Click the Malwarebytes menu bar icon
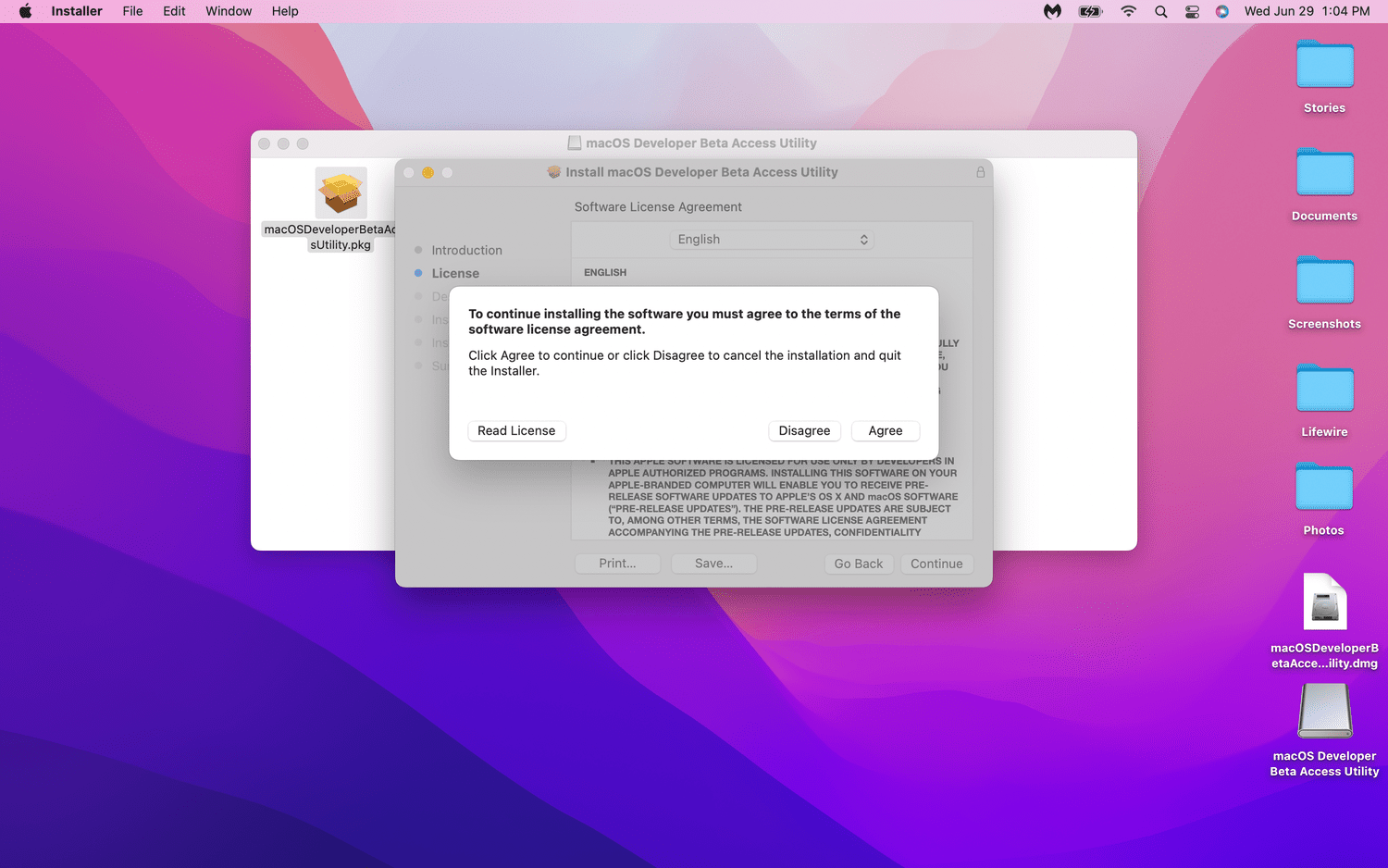Image resolution: width=1388 pixels, height=868 pixels. coord(1052,11)
